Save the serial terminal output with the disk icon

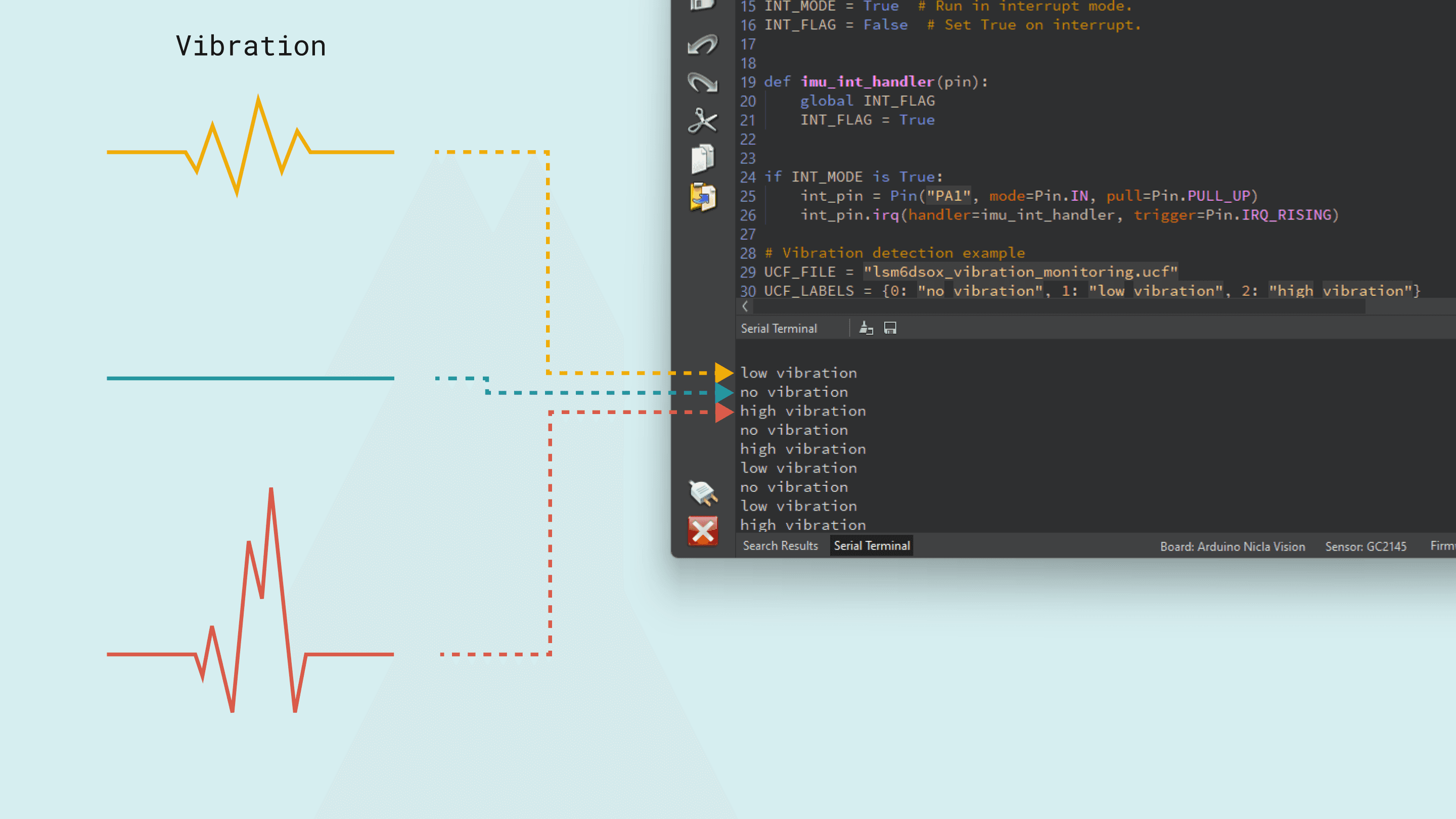click(890, 328)
